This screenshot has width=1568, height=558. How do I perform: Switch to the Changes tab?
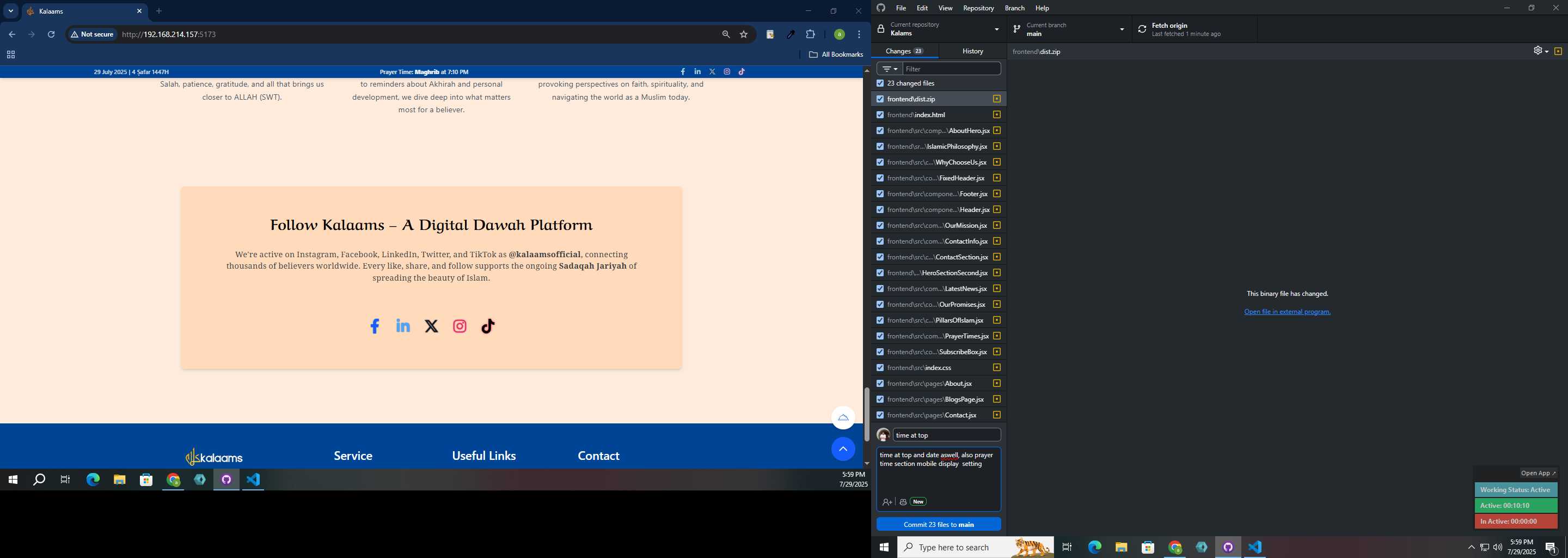(904, 51)
